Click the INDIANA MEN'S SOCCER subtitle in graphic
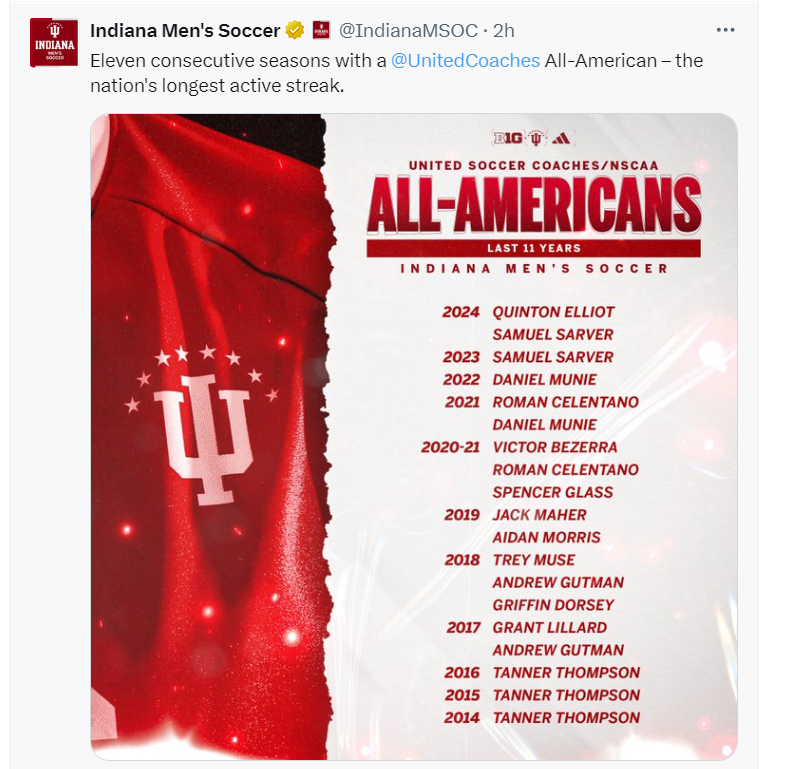 click(533, 269)
